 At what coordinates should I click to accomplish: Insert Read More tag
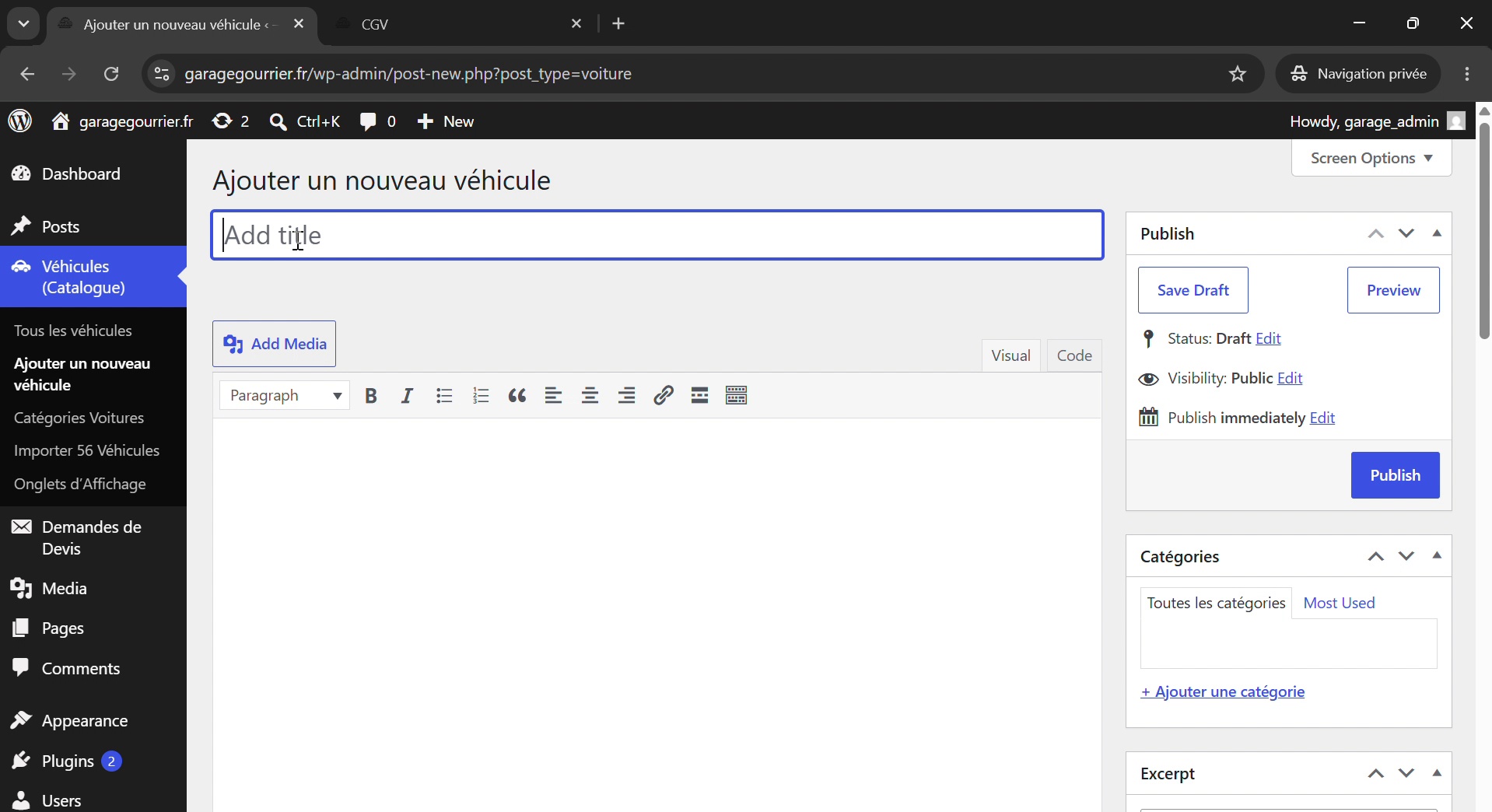(x=700, y=396)
